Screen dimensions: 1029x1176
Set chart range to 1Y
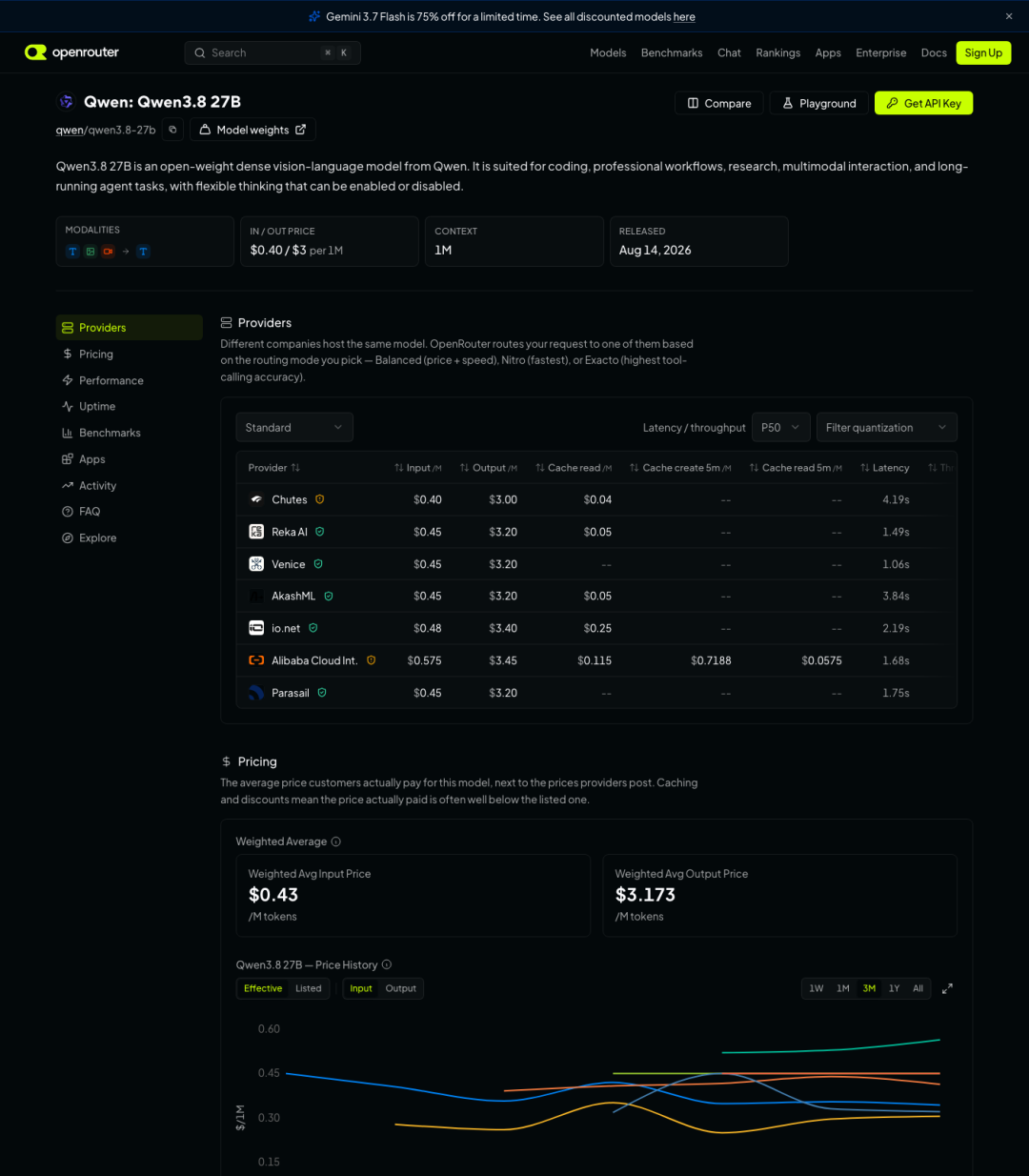click(895, 988)
